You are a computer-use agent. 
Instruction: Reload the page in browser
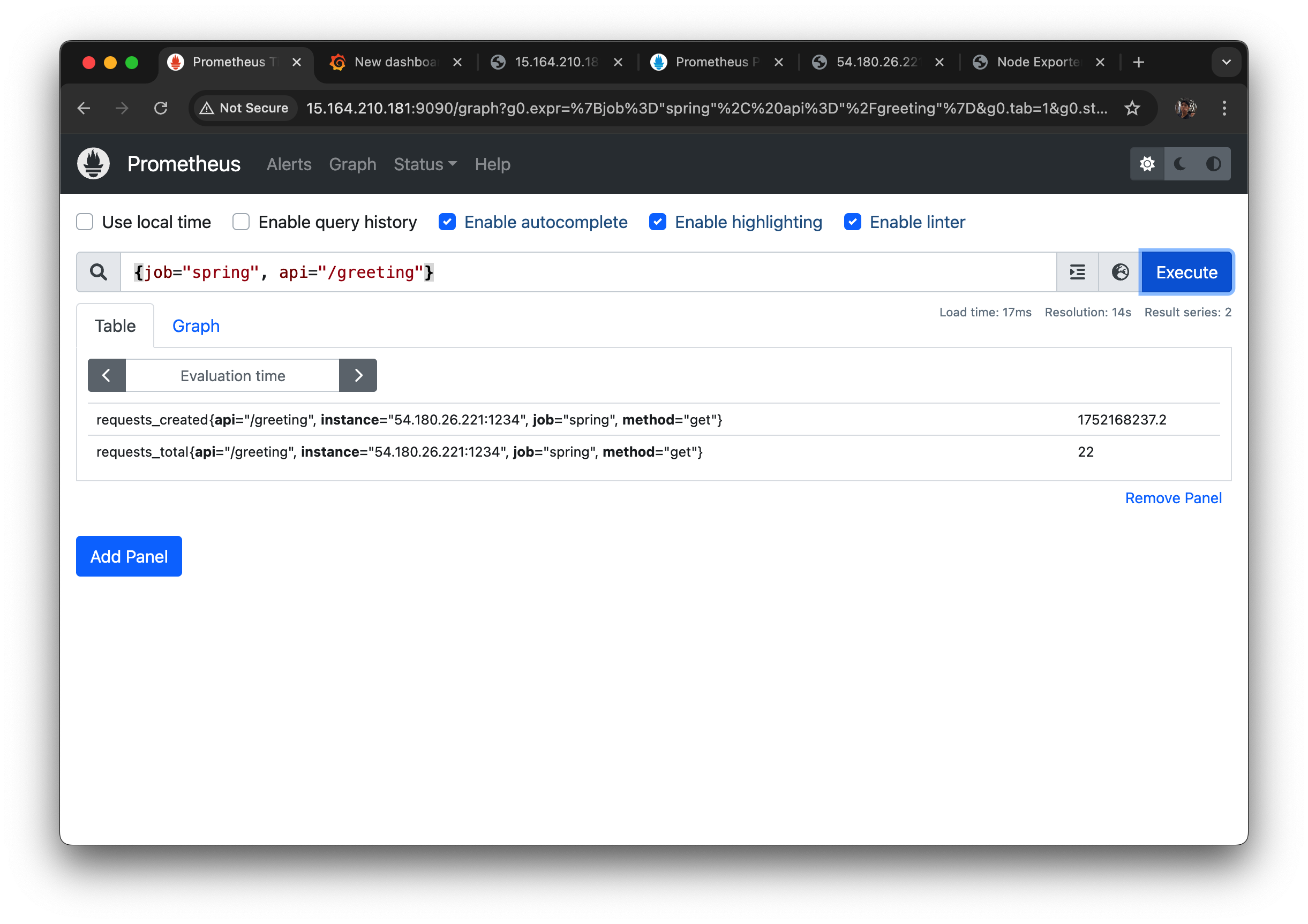161,108
